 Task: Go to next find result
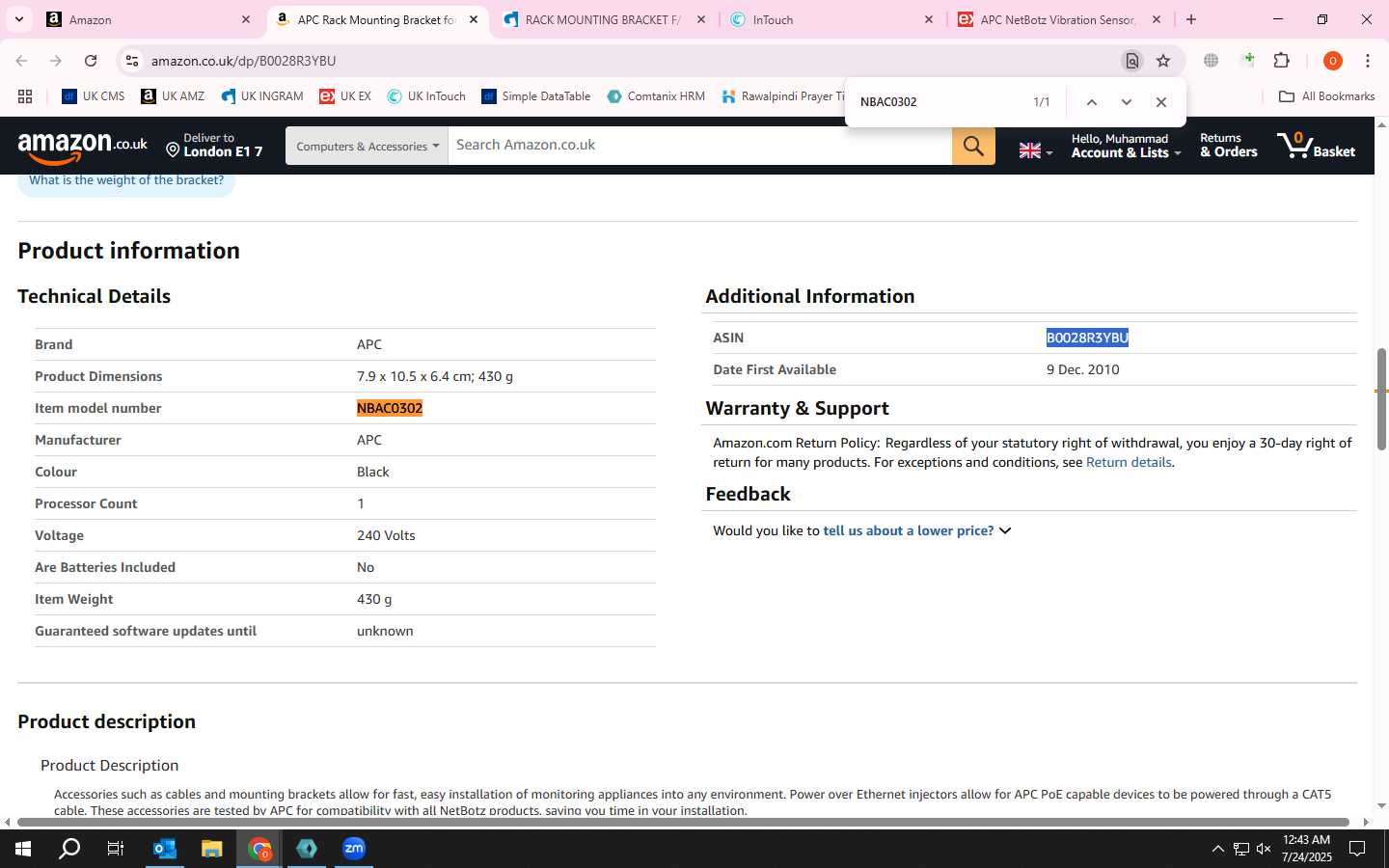click(1126, 102)
